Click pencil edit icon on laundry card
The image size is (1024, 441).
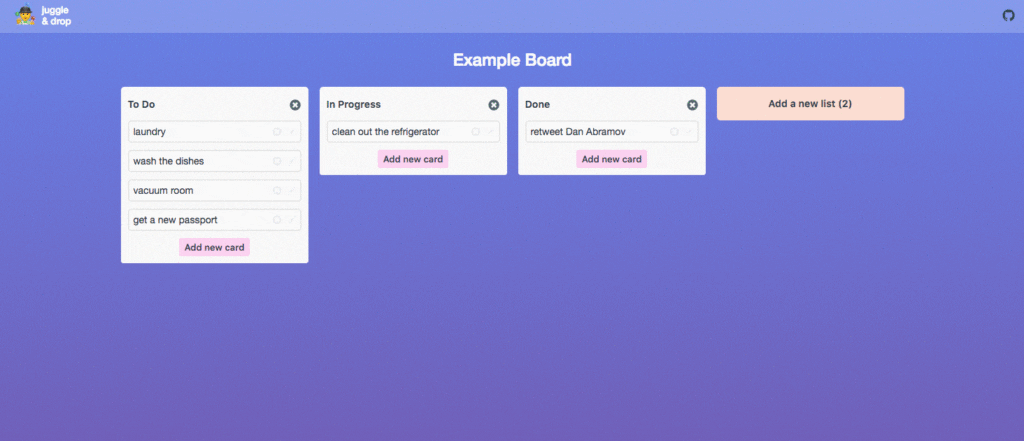(x=292, y=132)
